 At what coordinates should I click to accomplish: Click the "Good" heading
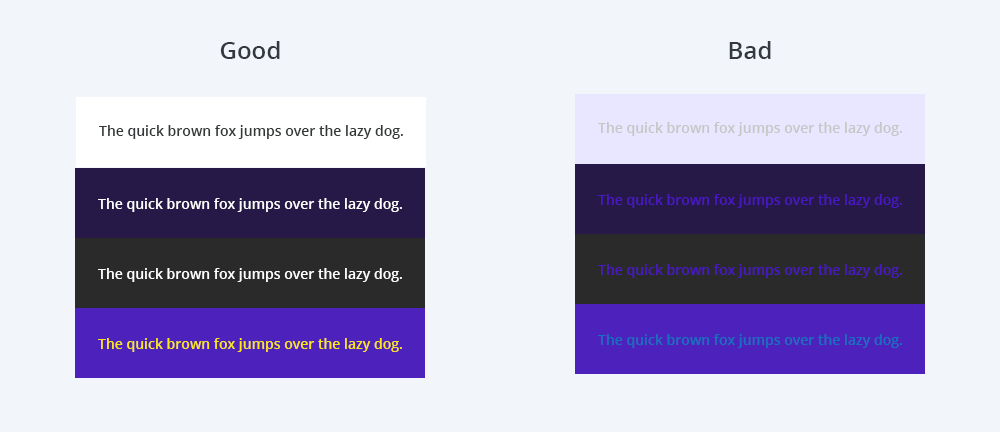[x=250, y=51]
